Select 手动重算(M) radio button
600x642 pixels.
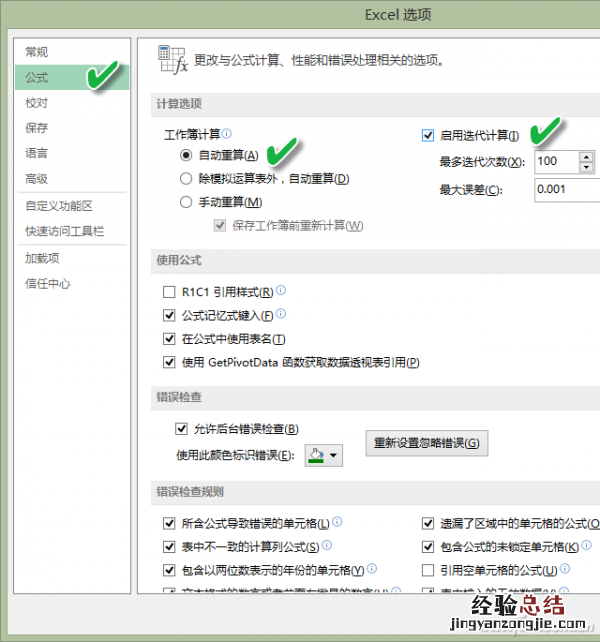click(186, 202)
